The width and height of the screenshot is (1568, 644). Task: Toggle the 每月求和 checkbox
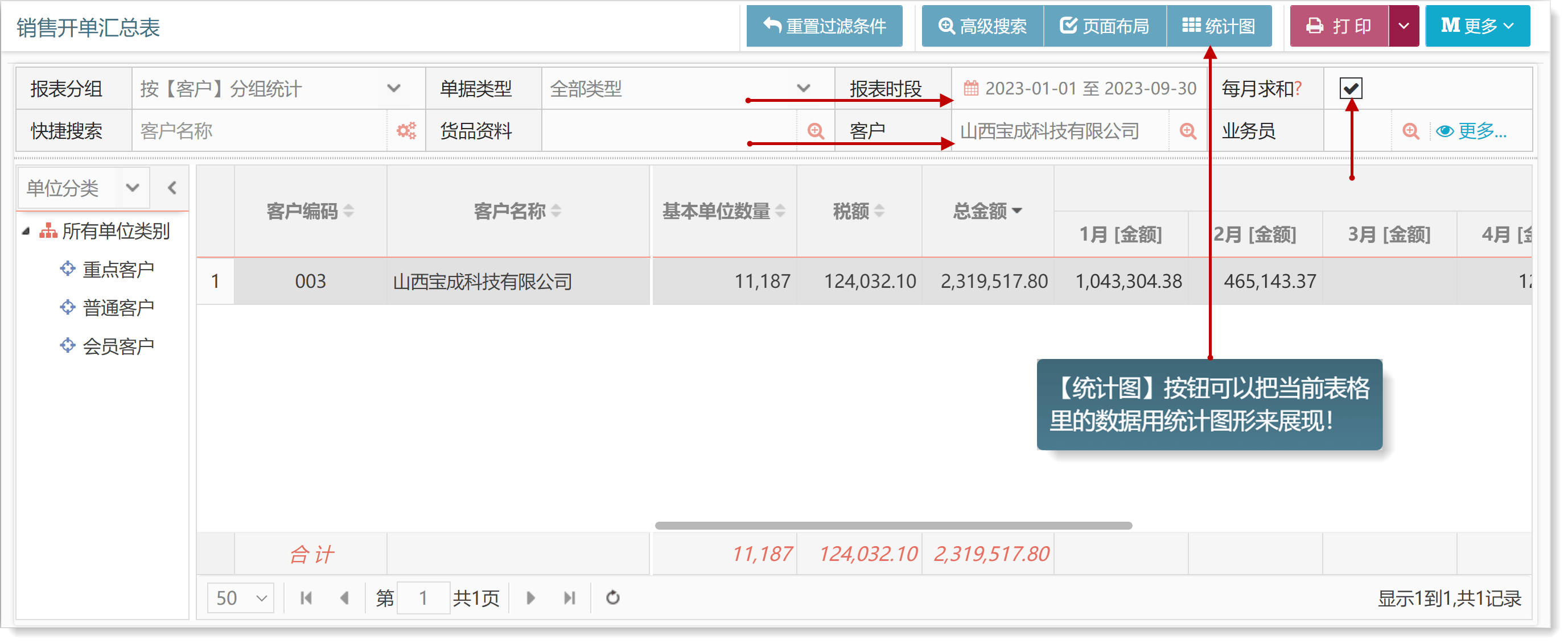(x=1351, y=88)
